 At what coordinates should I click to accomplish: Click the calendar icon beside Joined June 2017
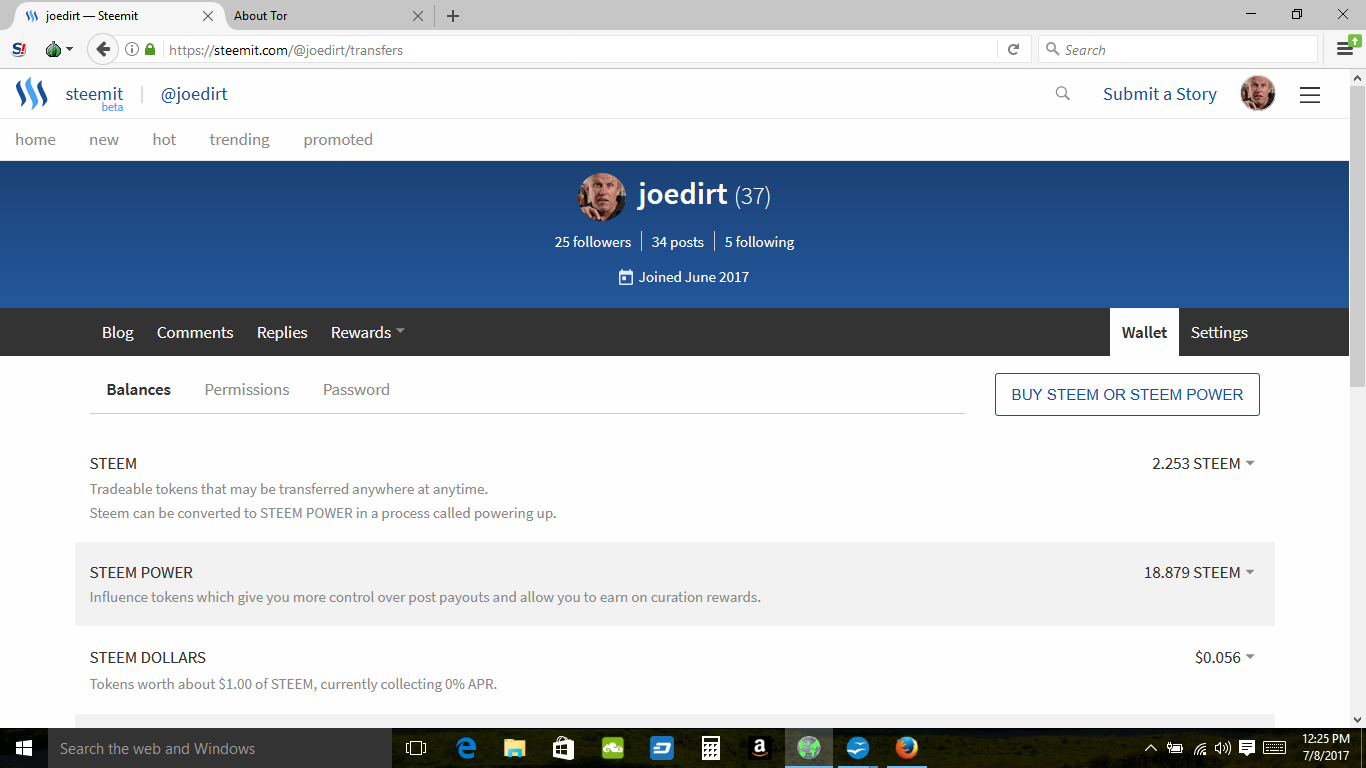pos(626,277)
